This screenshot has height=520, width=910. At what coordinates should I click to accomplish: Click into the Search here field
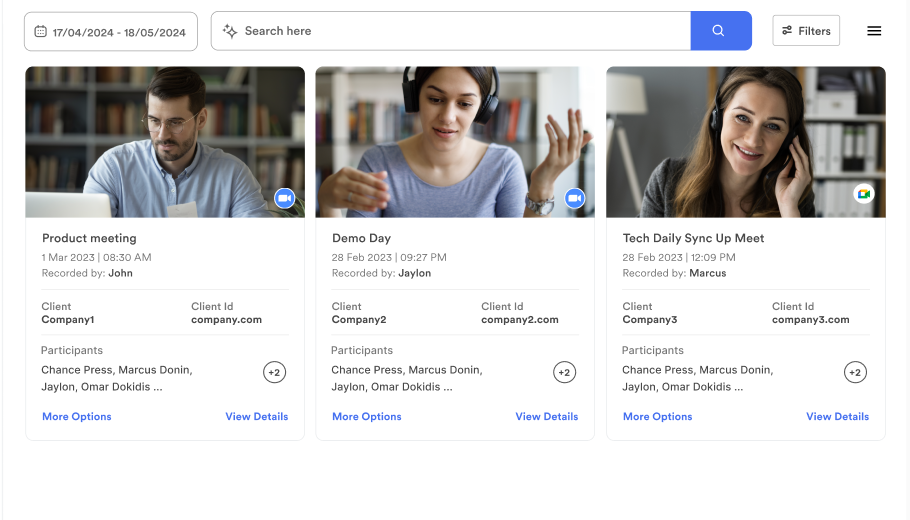click(x=450, y=31)
